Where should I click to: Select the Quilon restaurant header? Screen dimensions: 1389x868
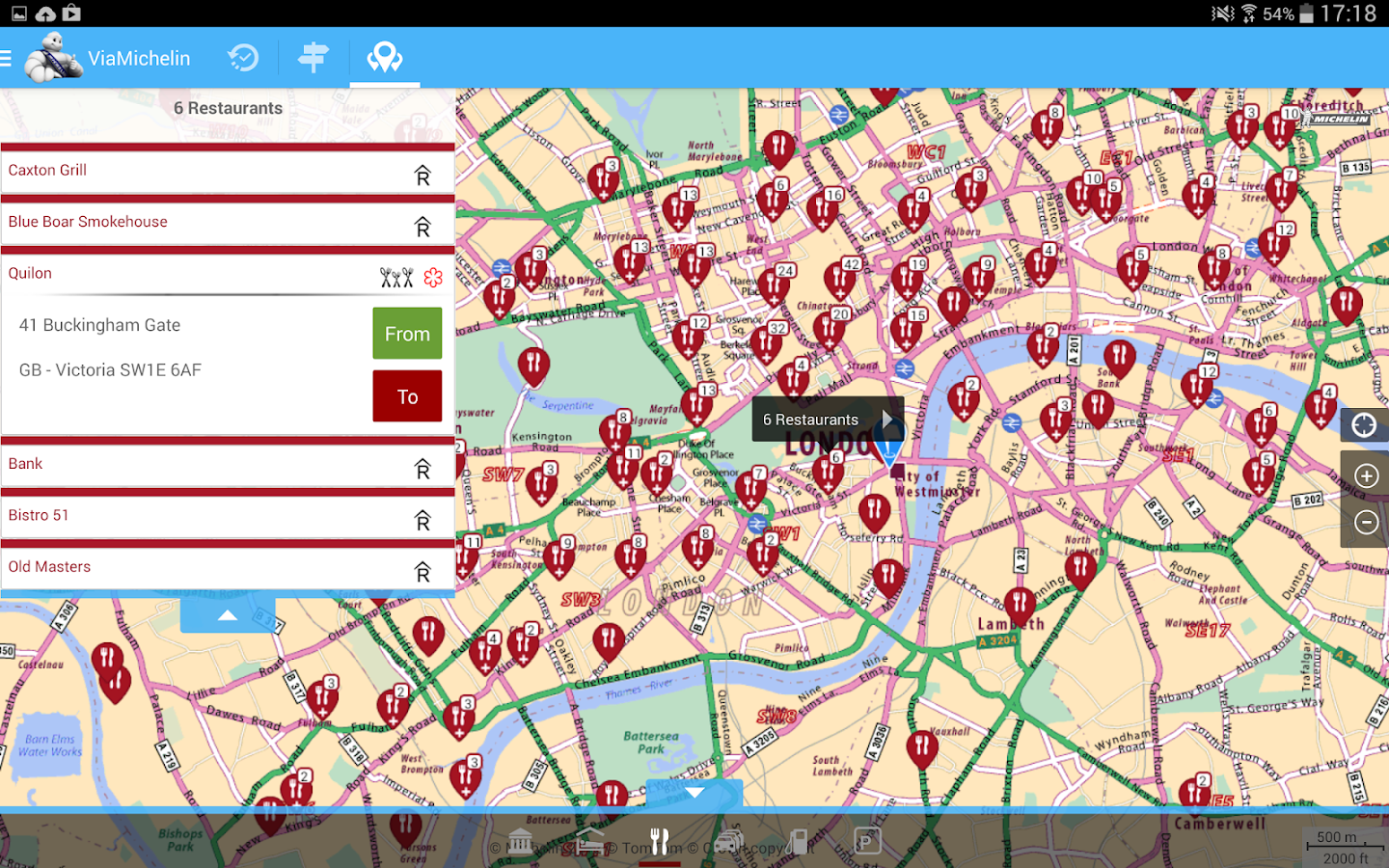coord(228,274)
